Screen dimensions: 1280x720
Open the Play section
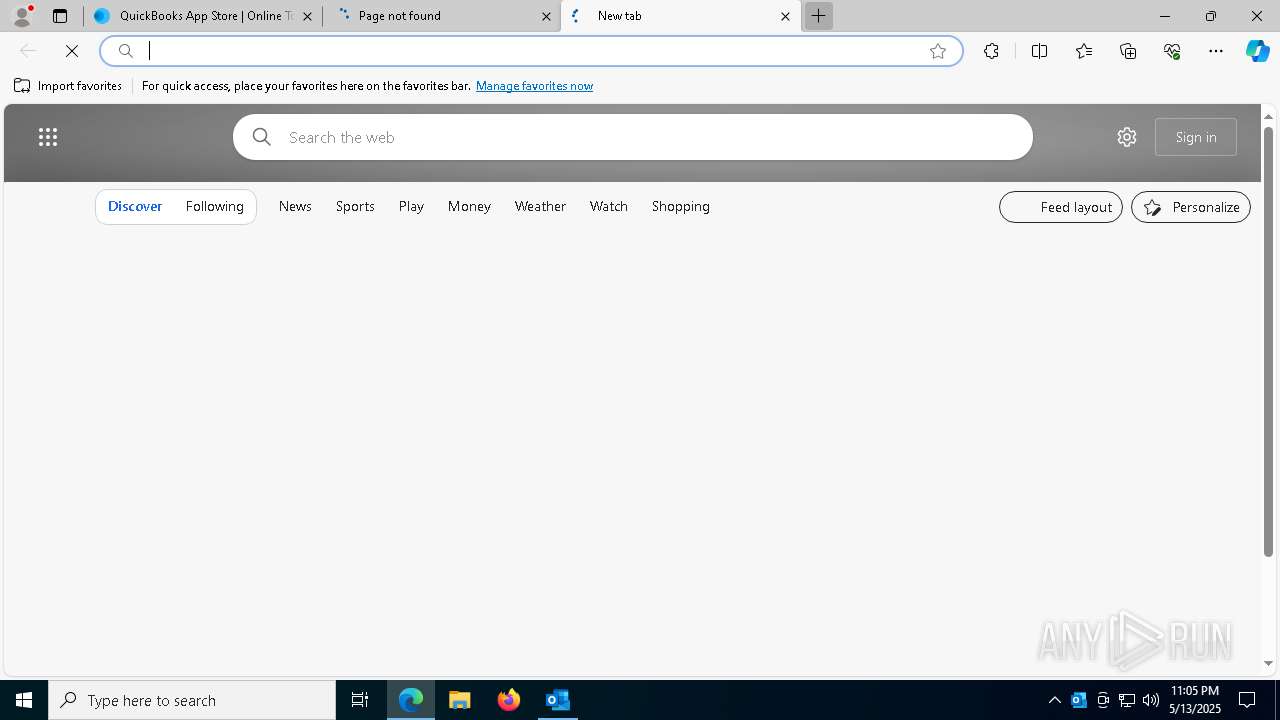(x=411, y=206)
